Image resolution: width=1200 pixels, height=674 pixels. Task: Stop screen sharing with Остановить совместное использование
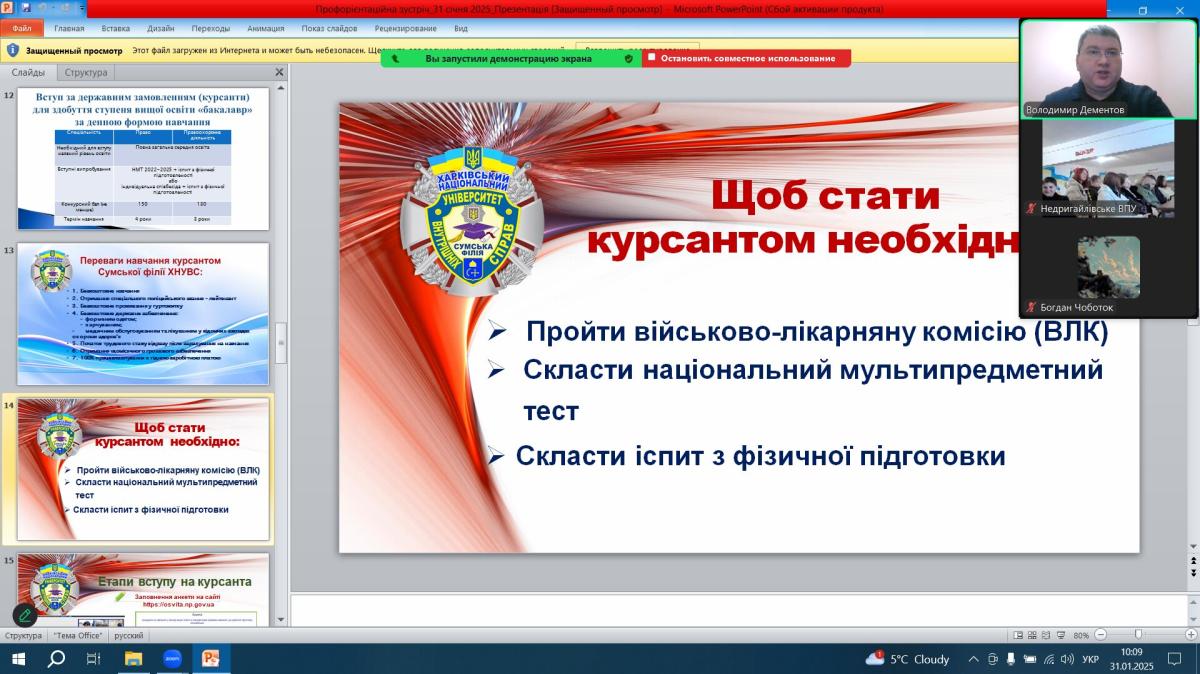[747, 58]
